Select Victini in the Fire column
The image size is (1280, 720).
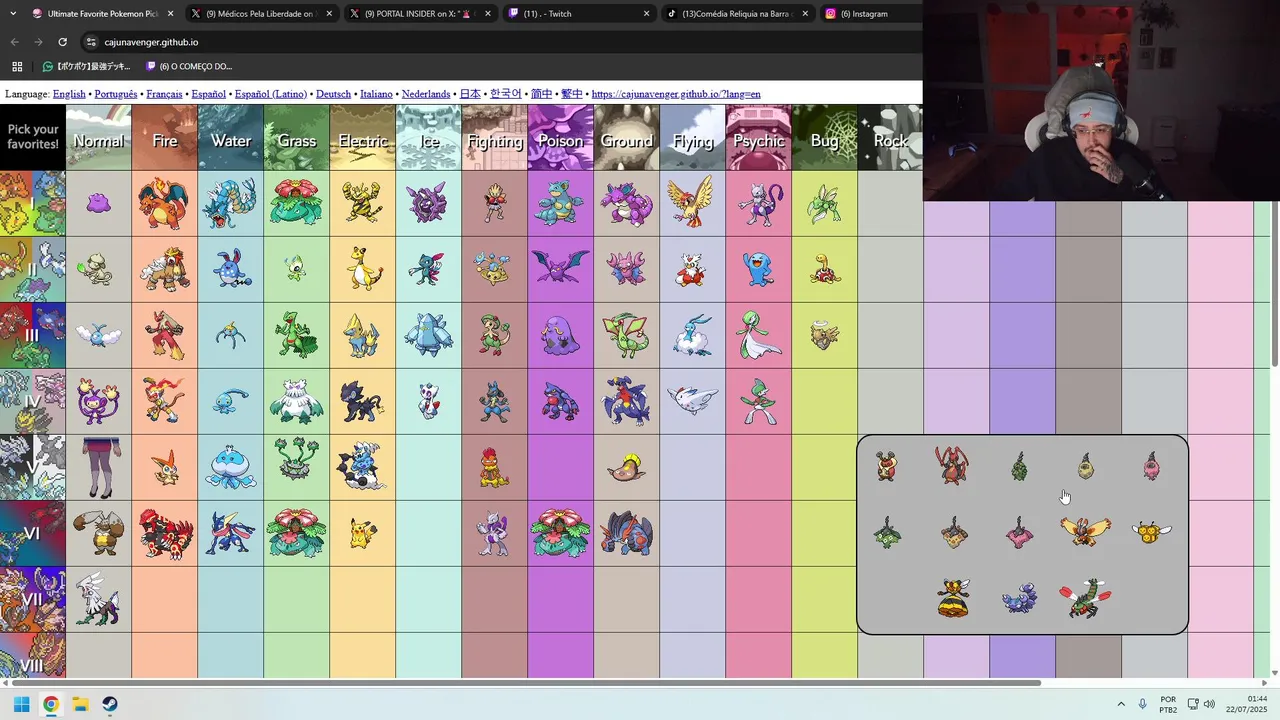click(165, 467)
